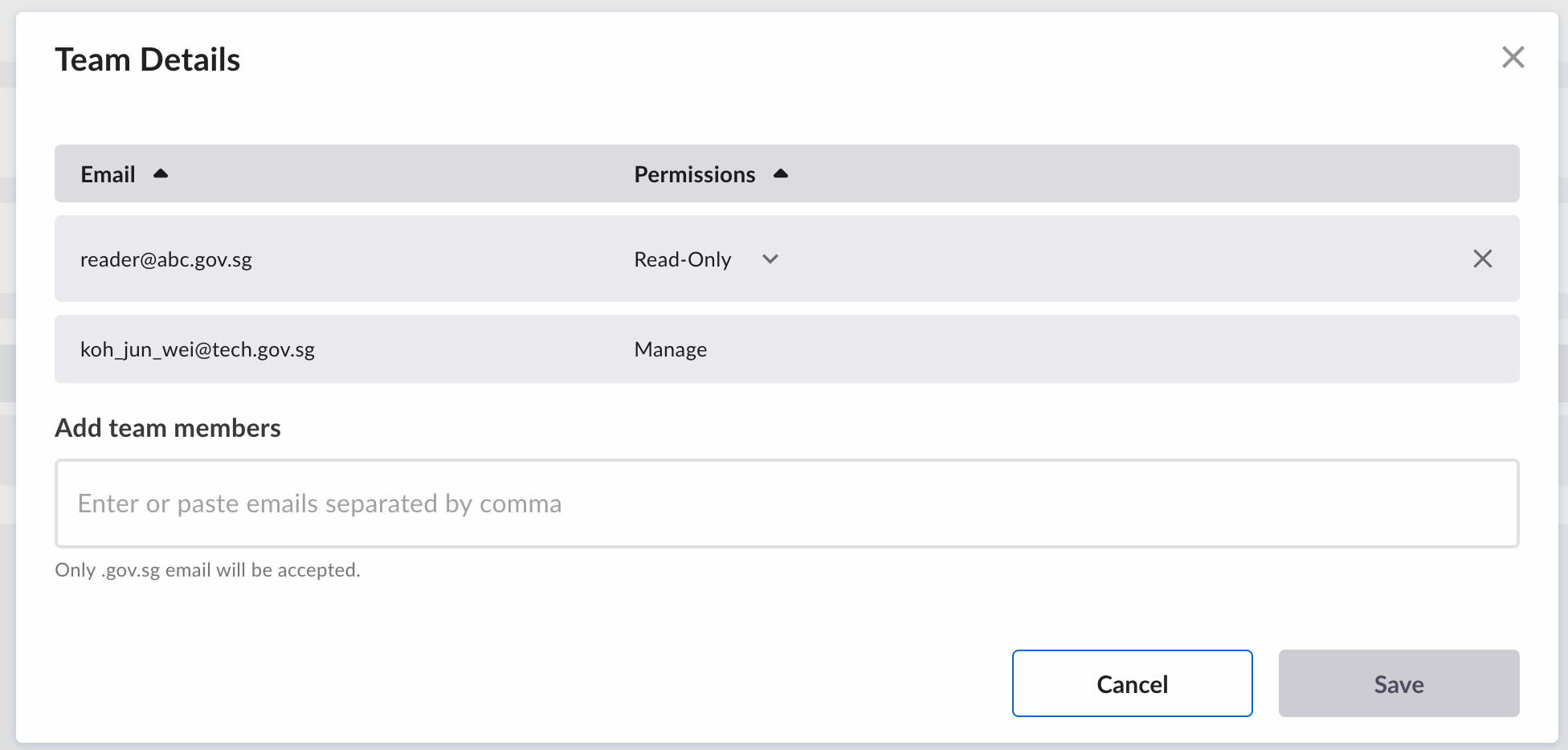
Task: Click the Cancel button
Action: [1132, 683]
